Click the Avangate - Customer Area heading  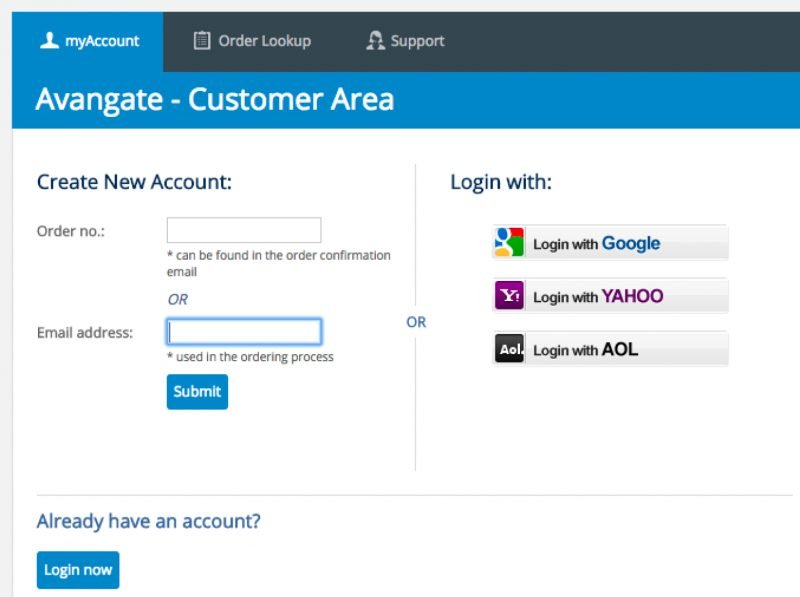point(215,99)
